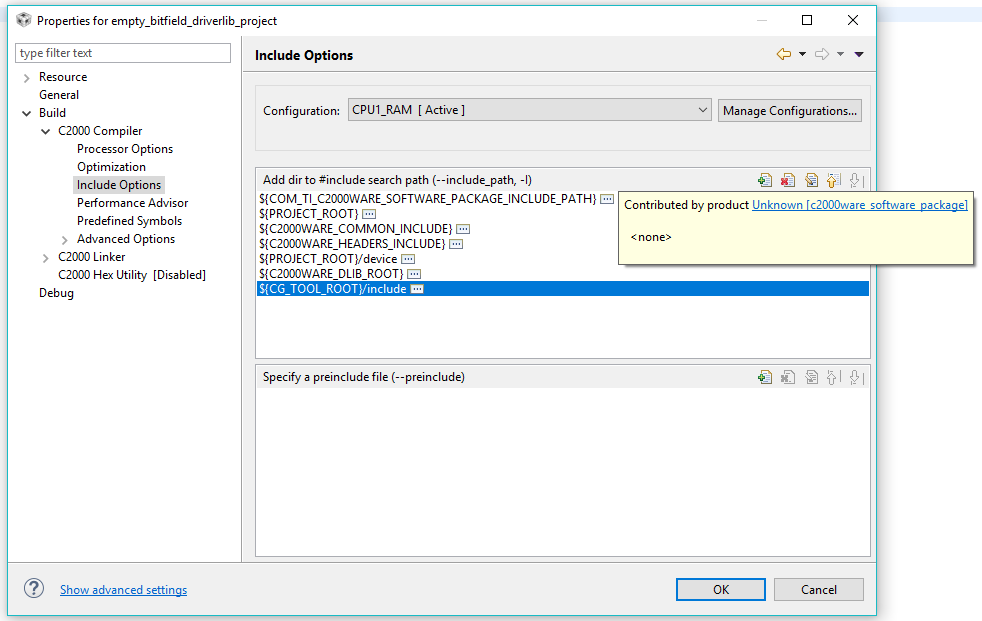The width and height of the screenshot is (982, 621).
Task: Click ellipsis icon next to ${PROJECT_ROOT}/device
Action: 408,259
